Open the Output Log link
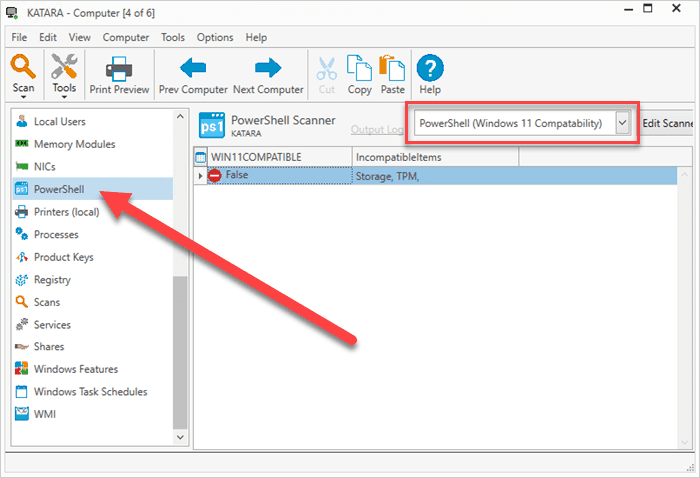Viewport: 700px width, 478px height. click(x=376, y=129)
